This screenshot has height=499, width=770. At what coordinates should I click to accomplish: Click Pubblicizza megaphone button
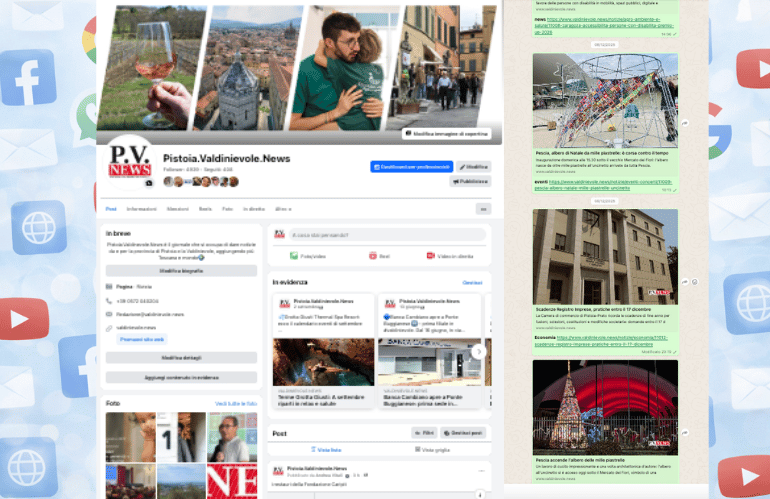click(x=470, y=182)
